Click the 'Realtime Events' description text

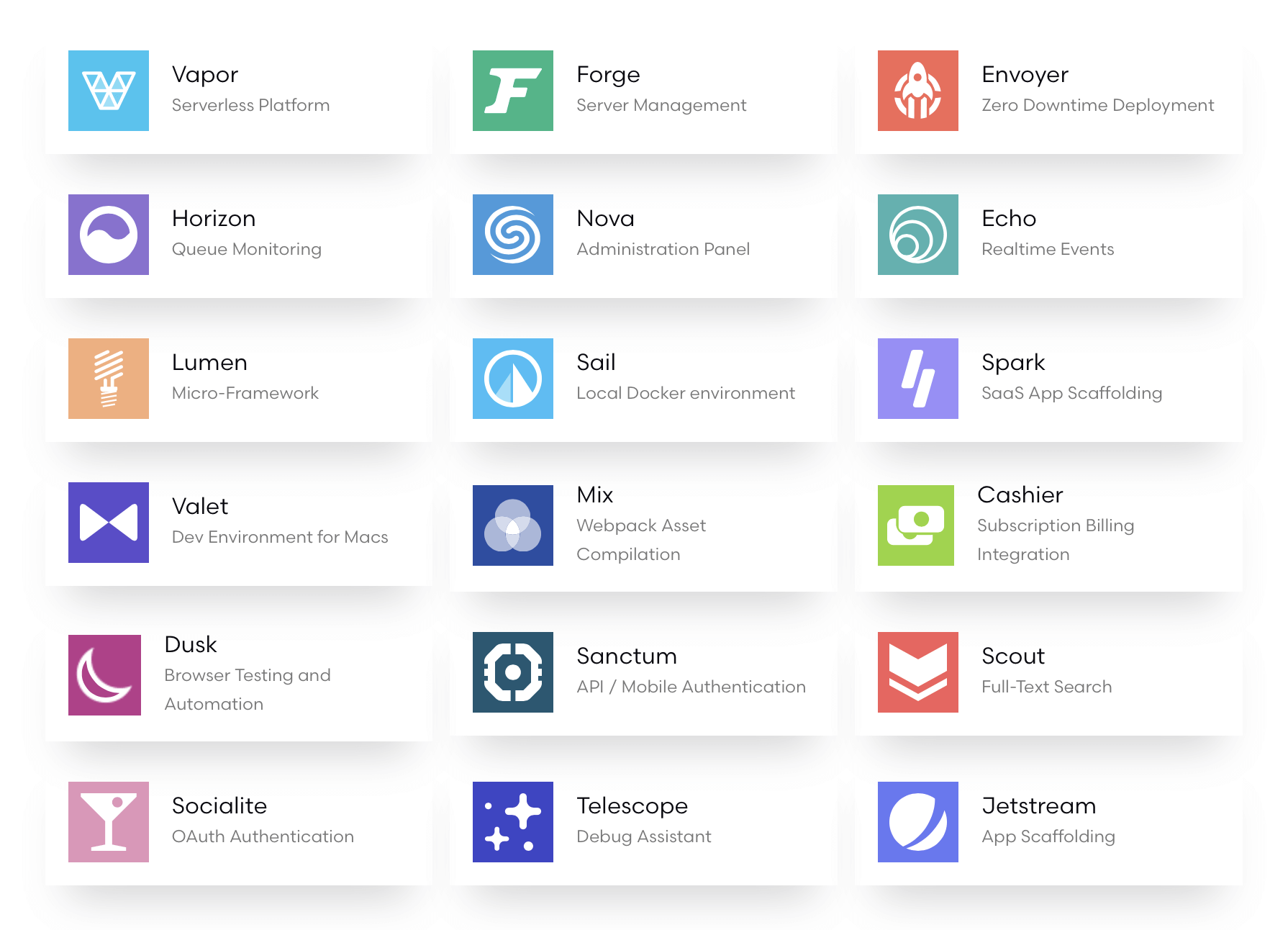pos(1048,249)
